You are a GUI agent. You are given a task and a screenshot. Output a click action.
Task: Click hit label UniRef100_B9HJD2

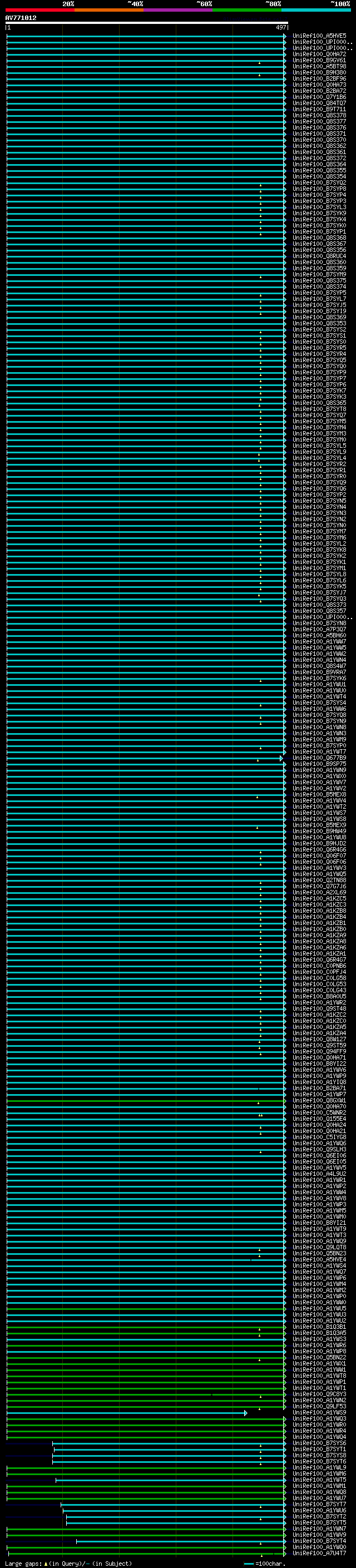(x=319, y=844)
